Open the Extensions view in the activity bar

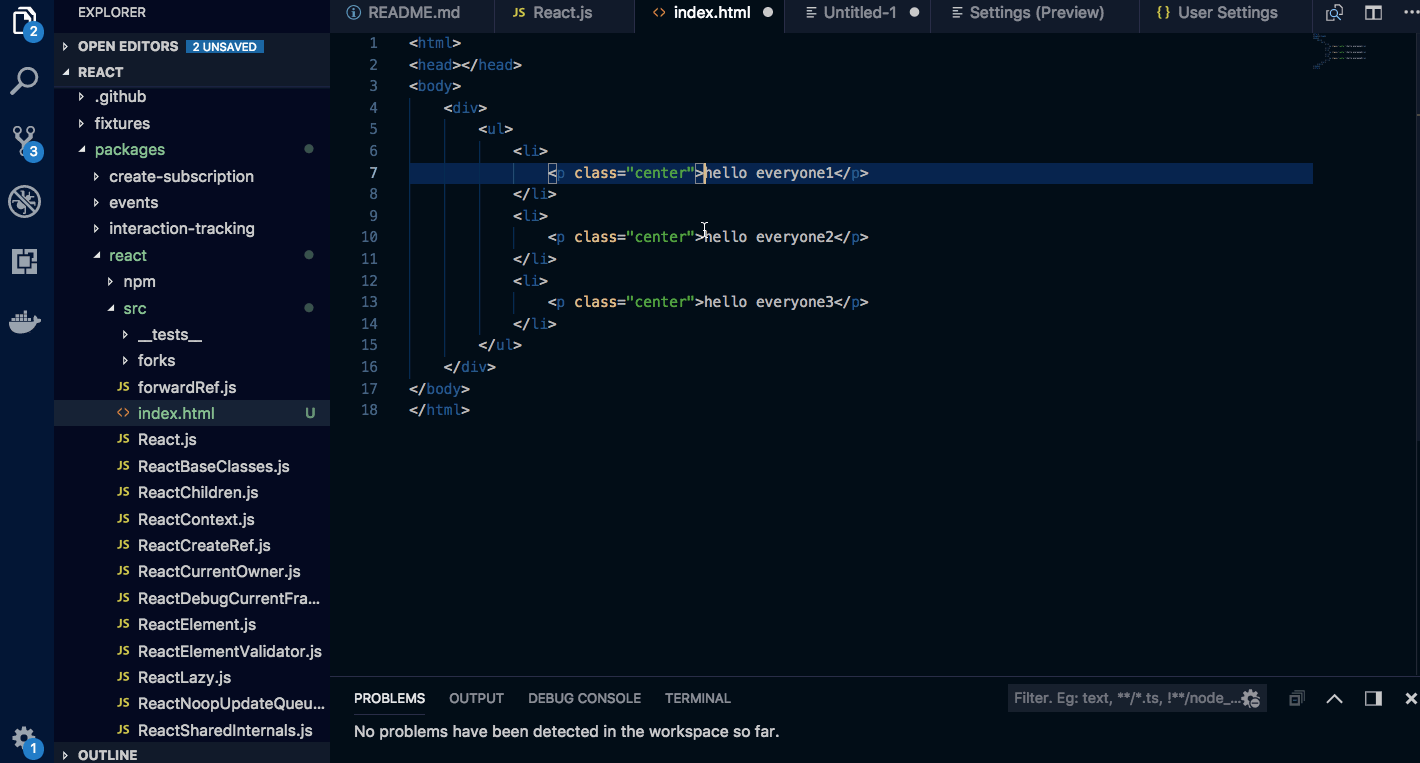click(x=24, y=261)
